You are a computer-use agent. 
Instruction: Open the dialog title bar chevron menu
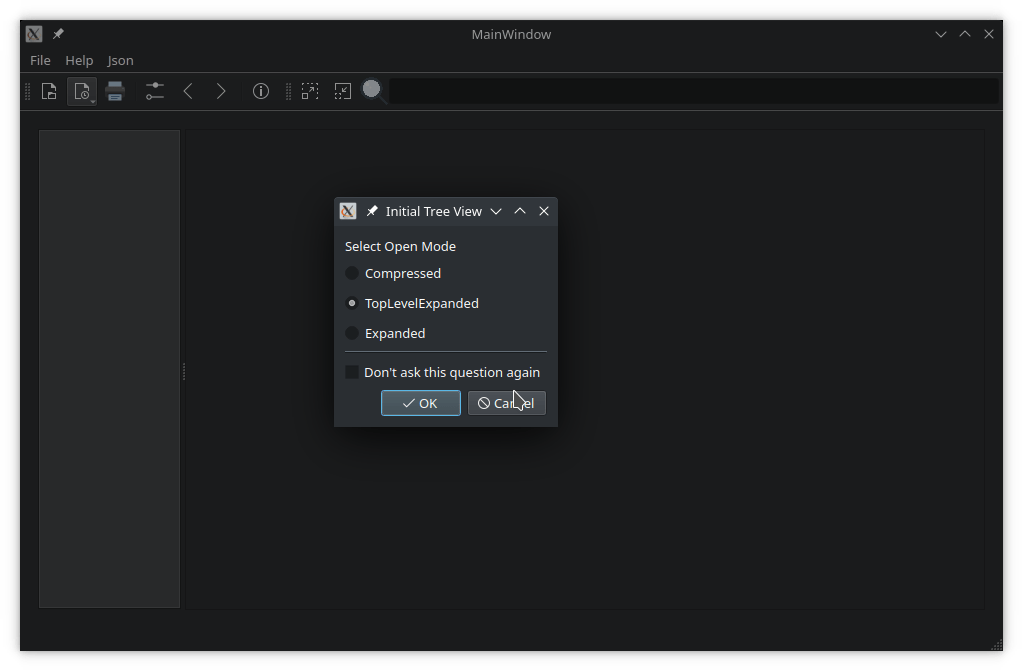point(496,211)
